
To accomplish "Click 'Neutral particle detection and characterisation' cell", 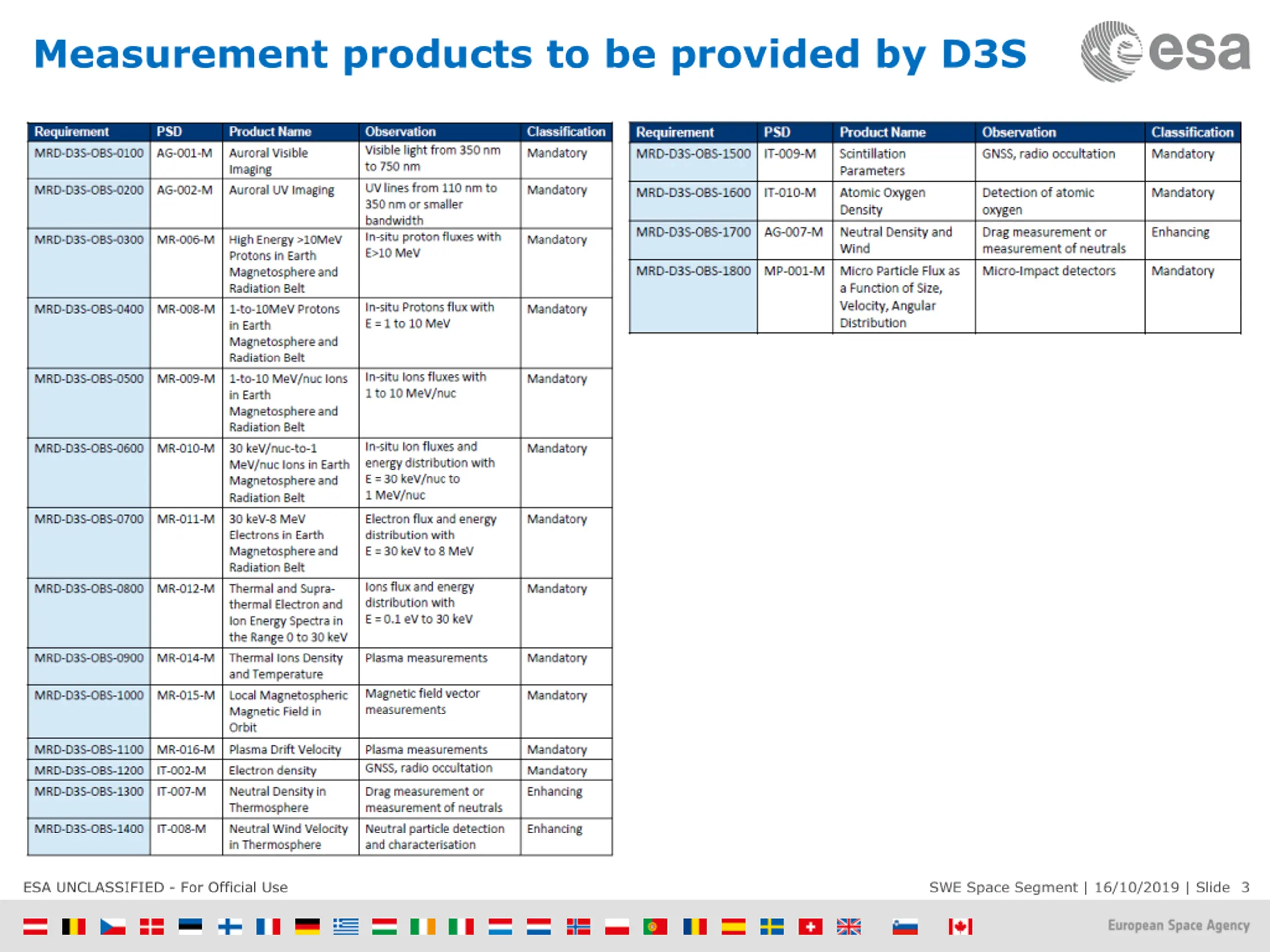I will (x=440, y=836).
